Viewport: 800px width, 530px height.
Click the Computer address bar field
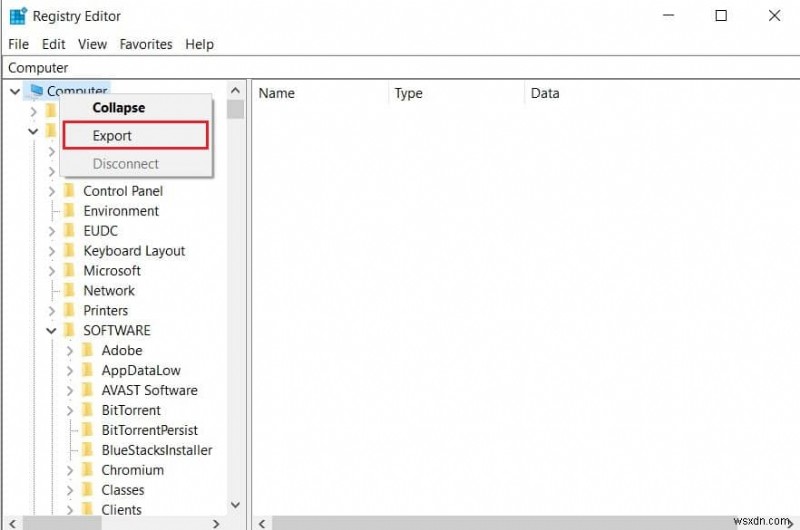tap(400, 68)
